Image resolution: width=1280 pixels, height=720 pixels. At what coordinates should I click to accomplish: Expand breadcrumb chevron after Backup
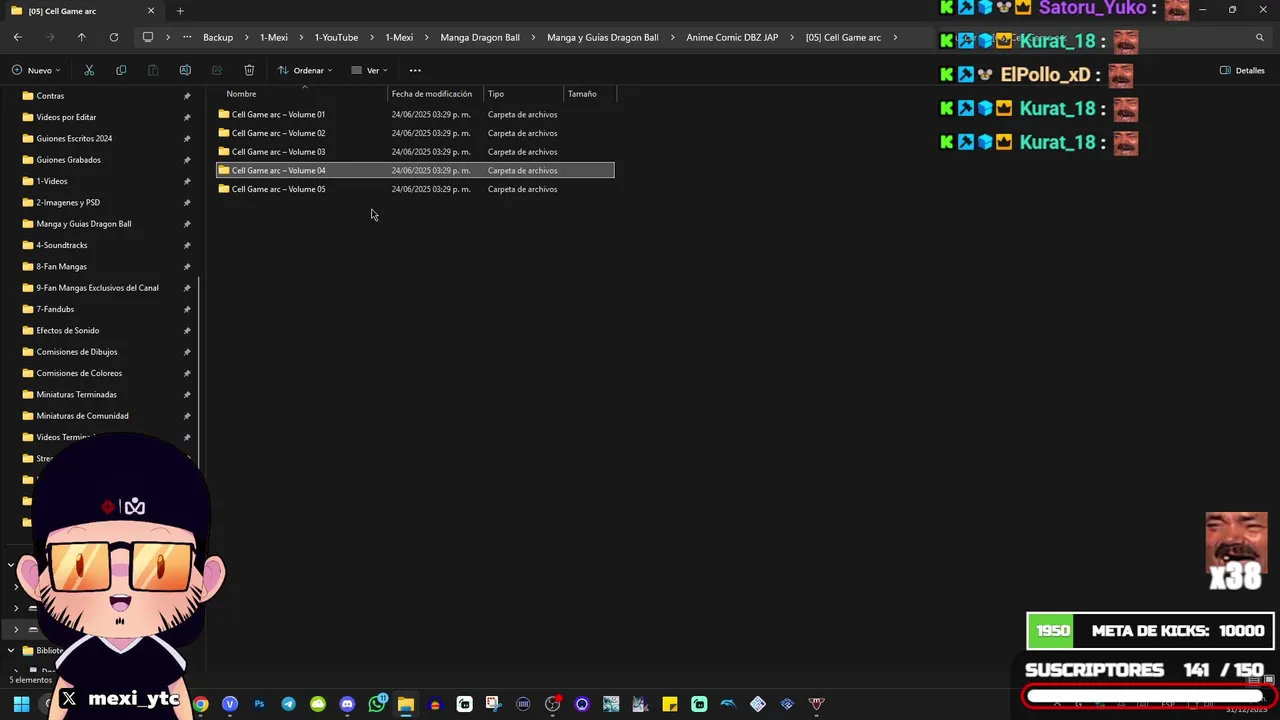(x=247, y=38)
